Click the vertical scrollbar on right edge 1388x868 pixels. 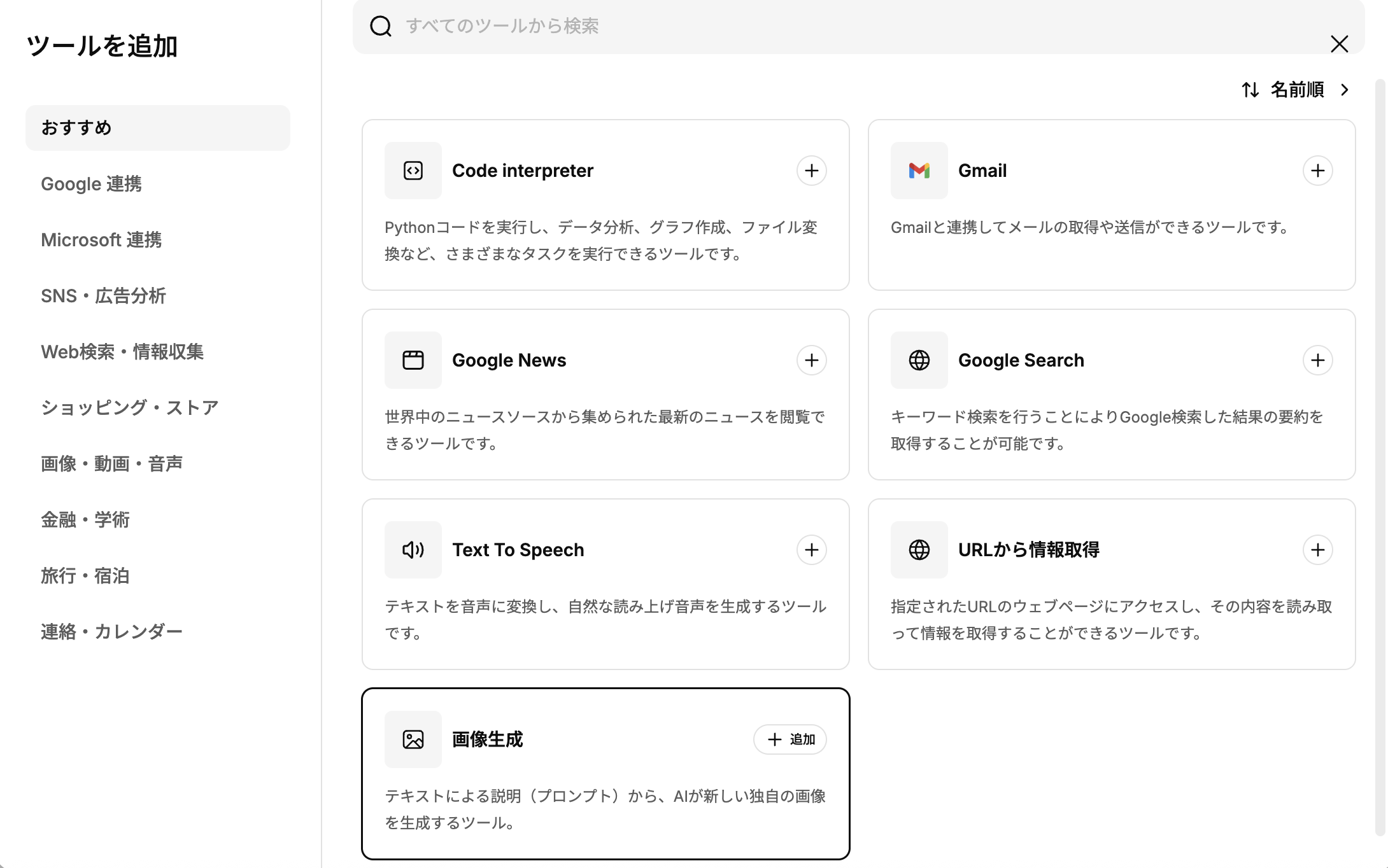tap(1380, 445)
